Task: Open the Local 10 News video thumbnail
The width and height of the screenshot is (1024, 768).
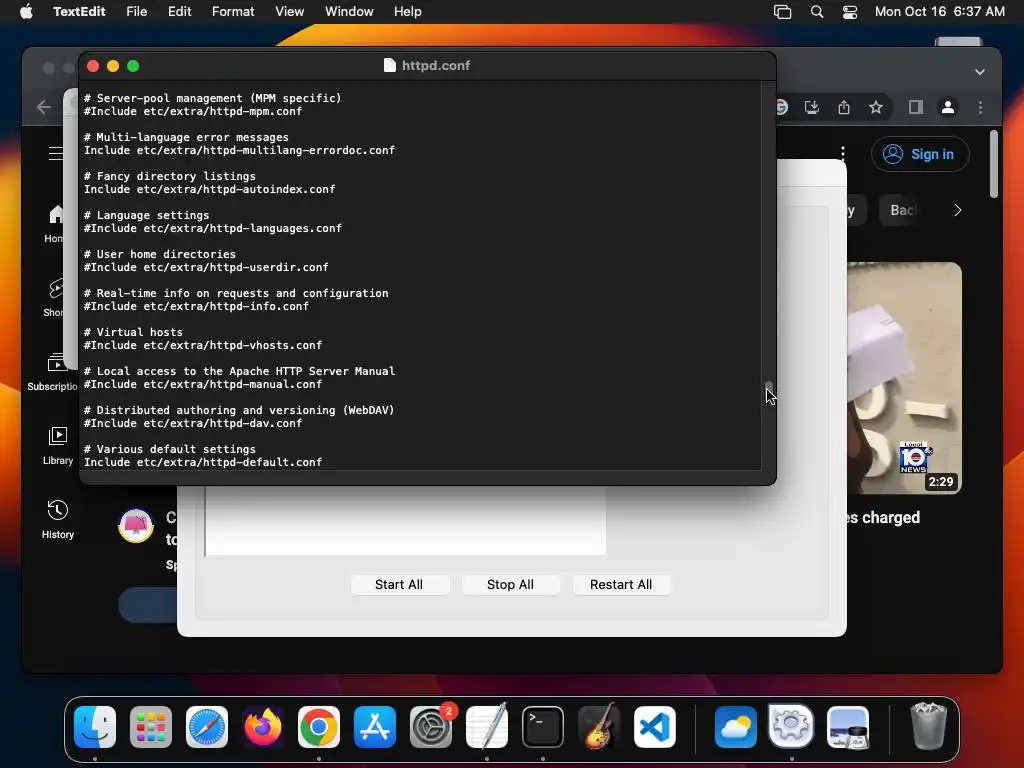Action: [x=904, y=378]
